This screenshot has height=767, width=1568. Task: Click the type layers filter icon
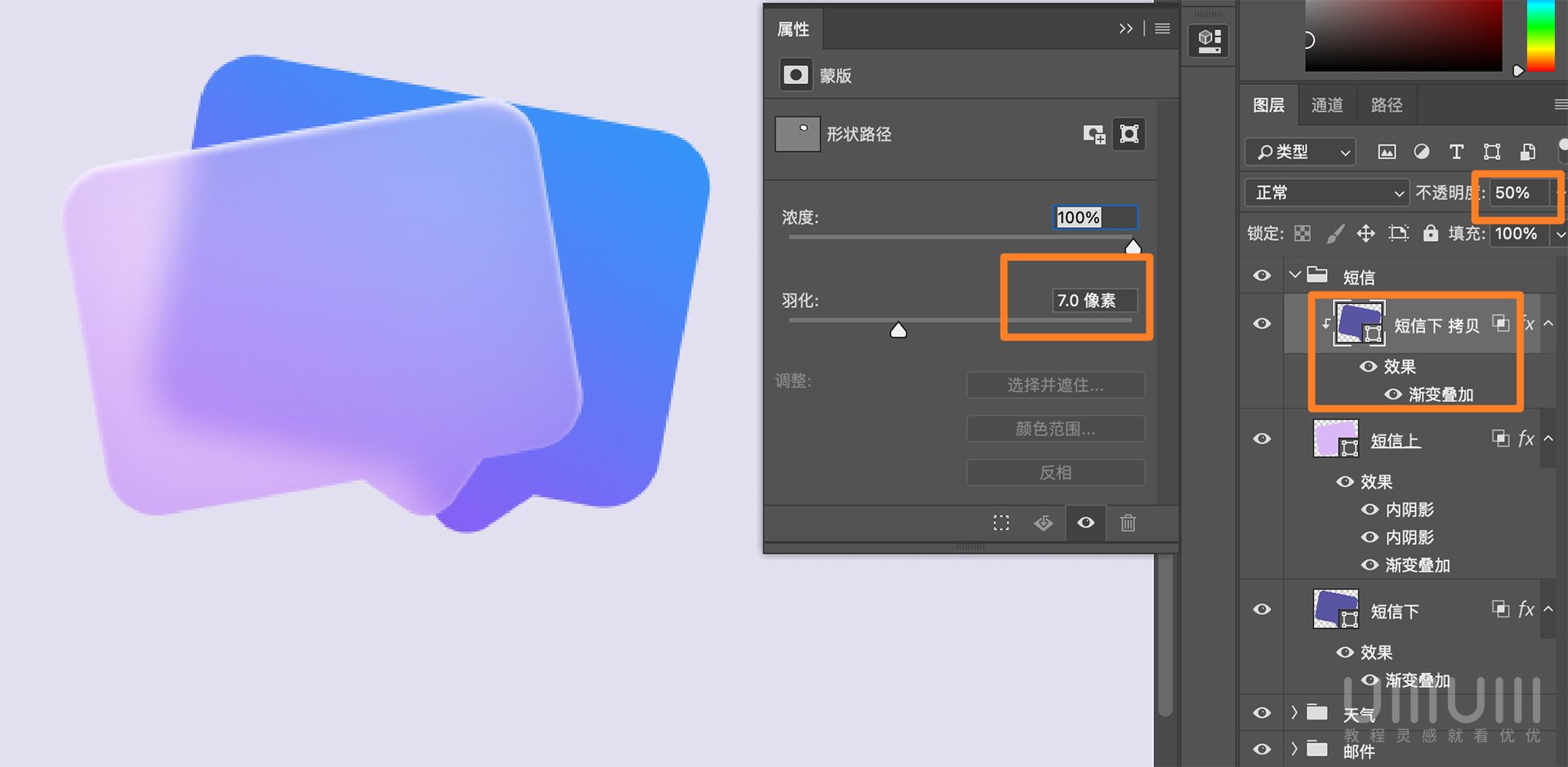1456,152
